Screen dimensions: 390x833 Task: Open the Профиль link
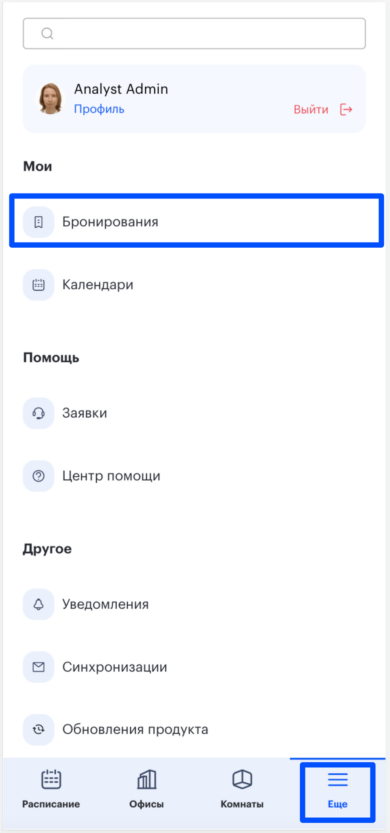pyautogui.click(x=99, y=109)
